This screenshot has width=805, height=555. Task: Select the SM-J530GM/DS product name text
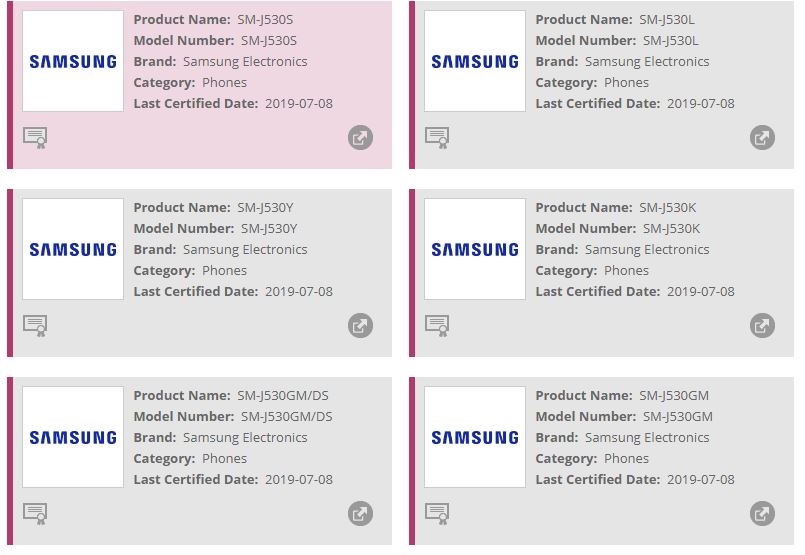coord(283,396)
